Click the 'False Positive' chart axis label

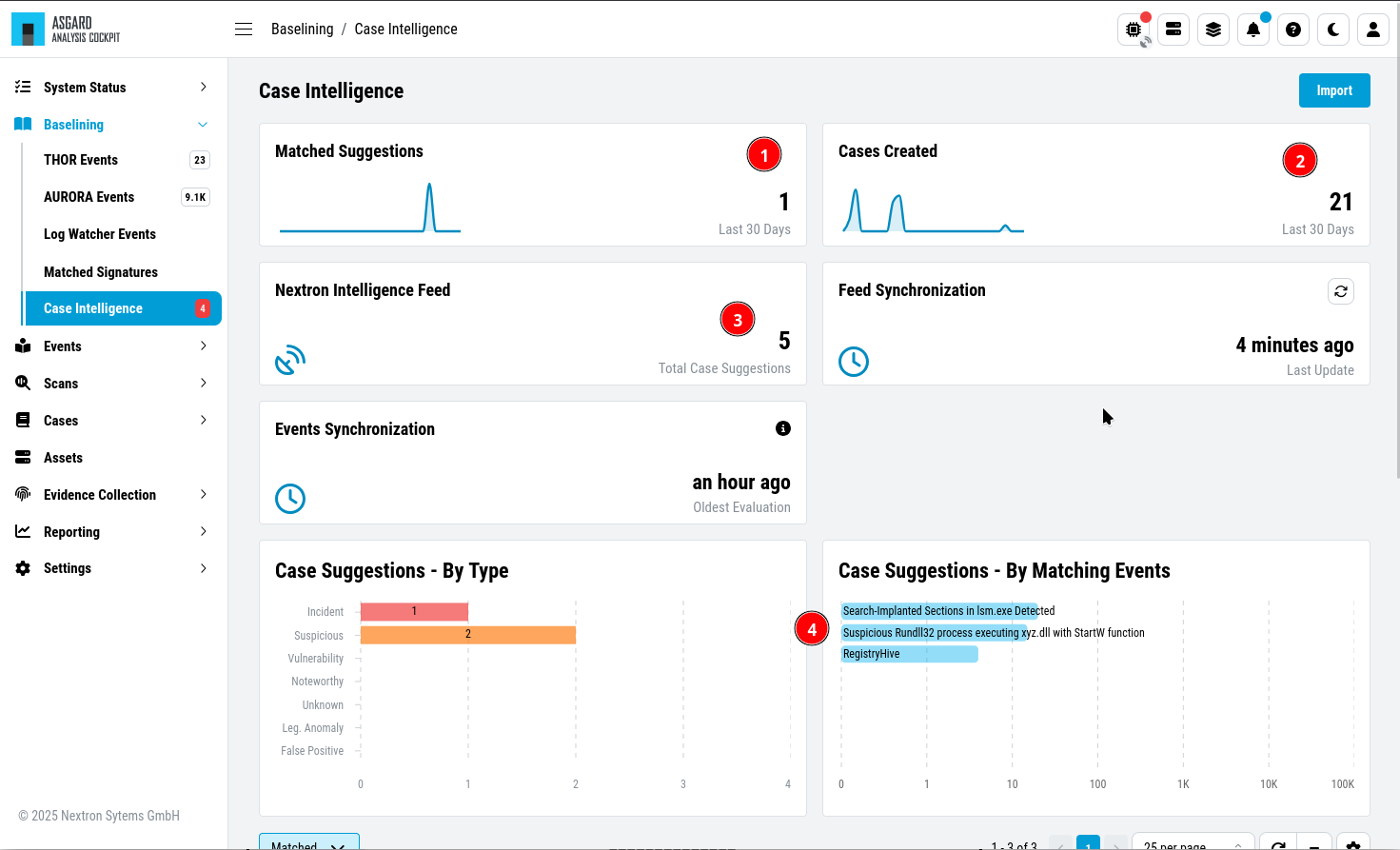312,751
